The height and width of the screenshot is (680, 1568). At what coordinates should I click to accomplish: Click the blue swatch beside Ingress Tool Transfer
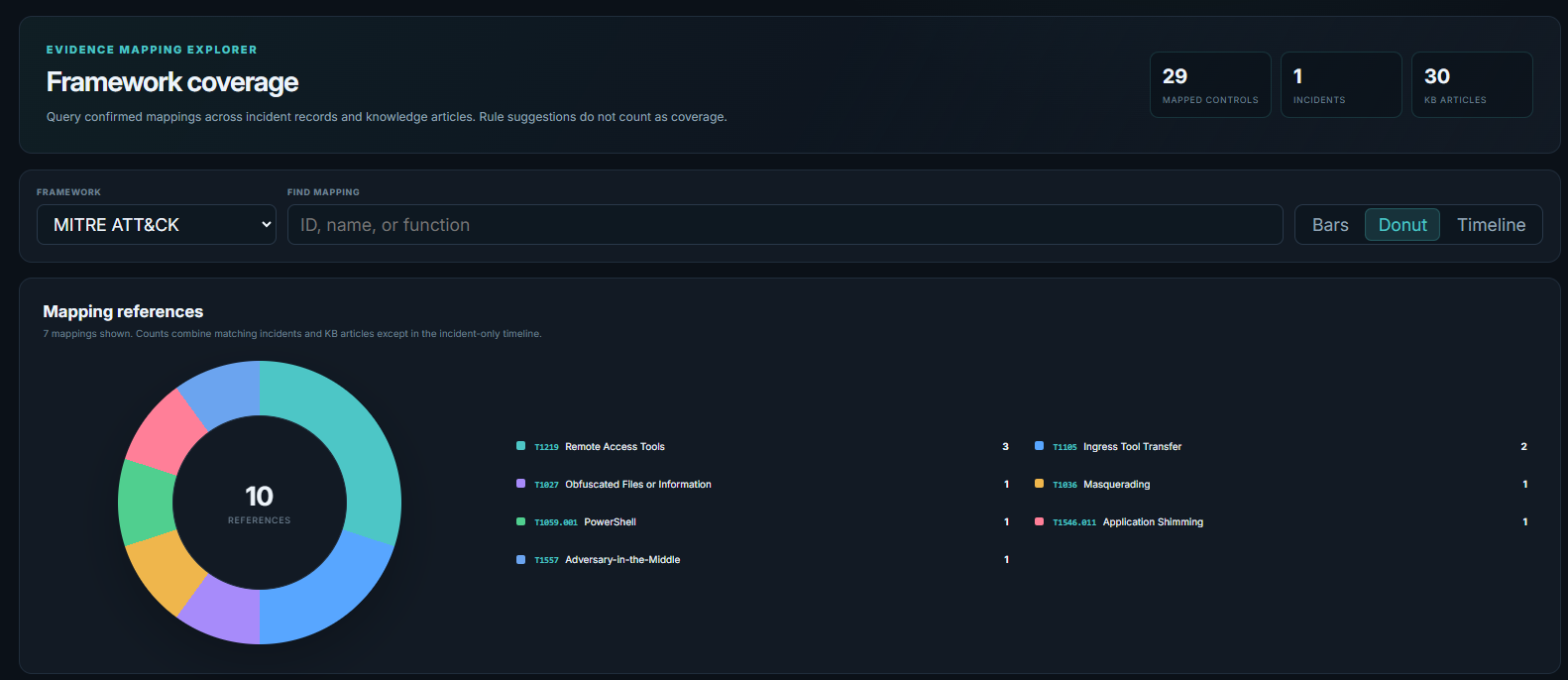tap(1039, 446)
